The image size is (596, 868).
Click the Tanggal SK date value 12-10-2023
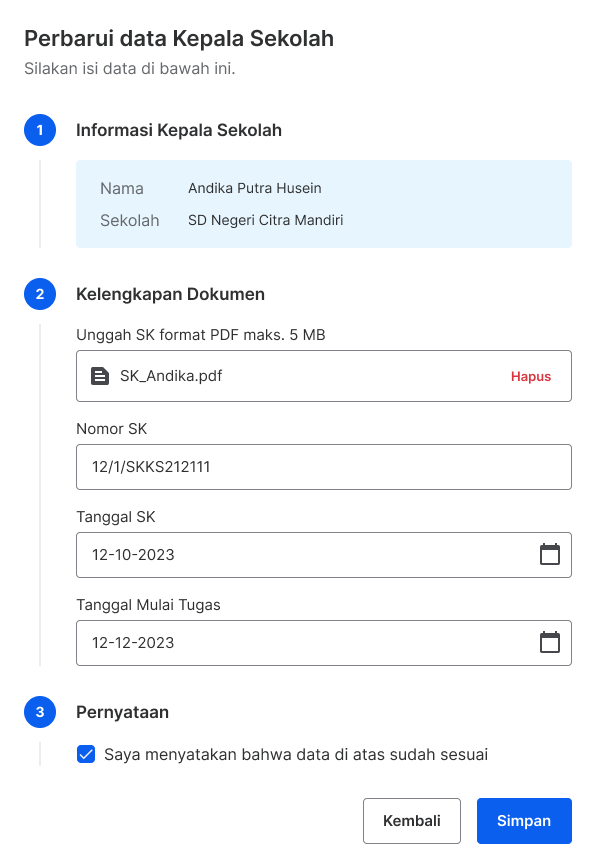133,555
